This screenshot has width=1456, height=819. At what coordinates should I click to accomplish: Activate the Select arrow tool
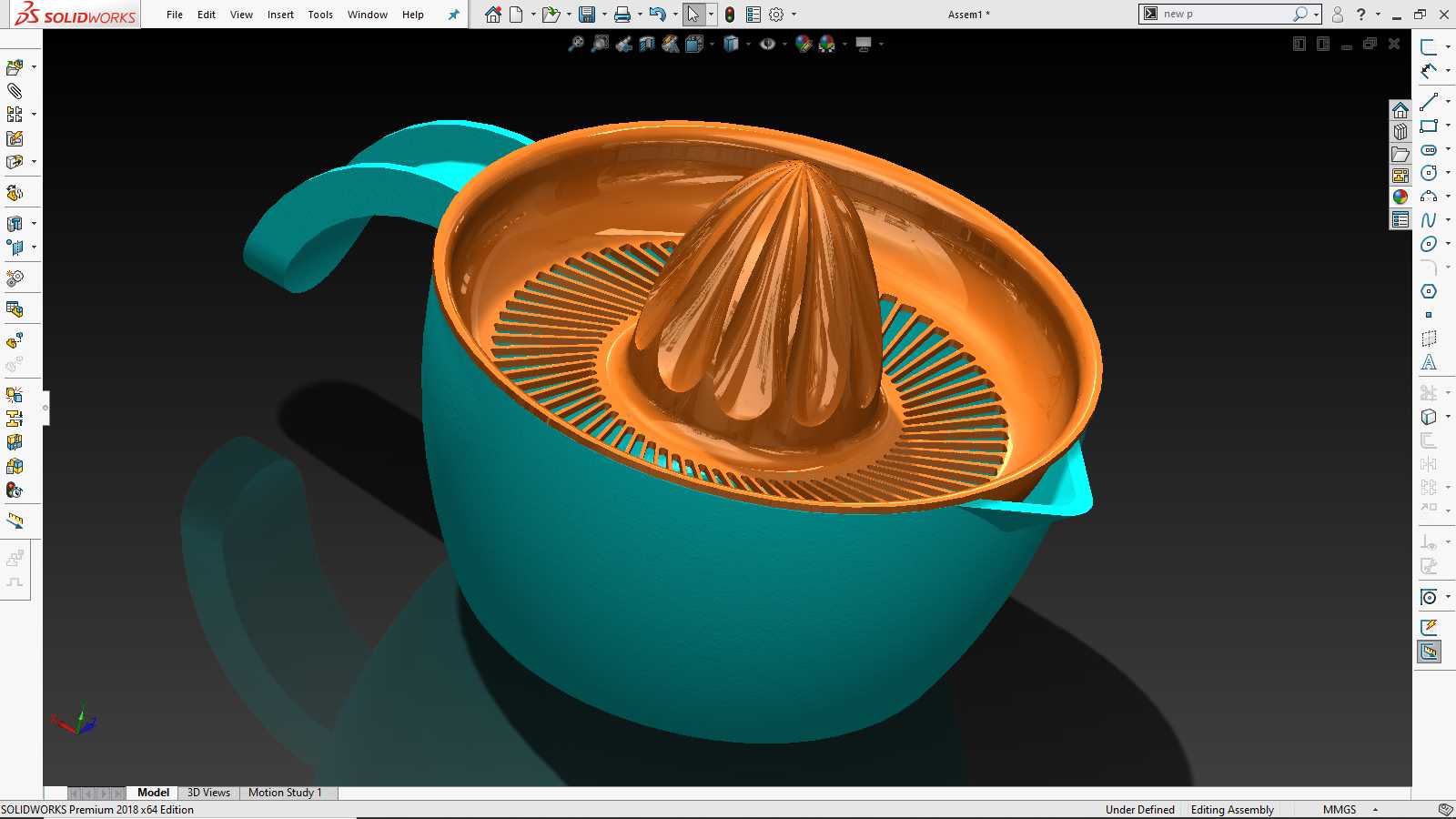pos(693,15)
